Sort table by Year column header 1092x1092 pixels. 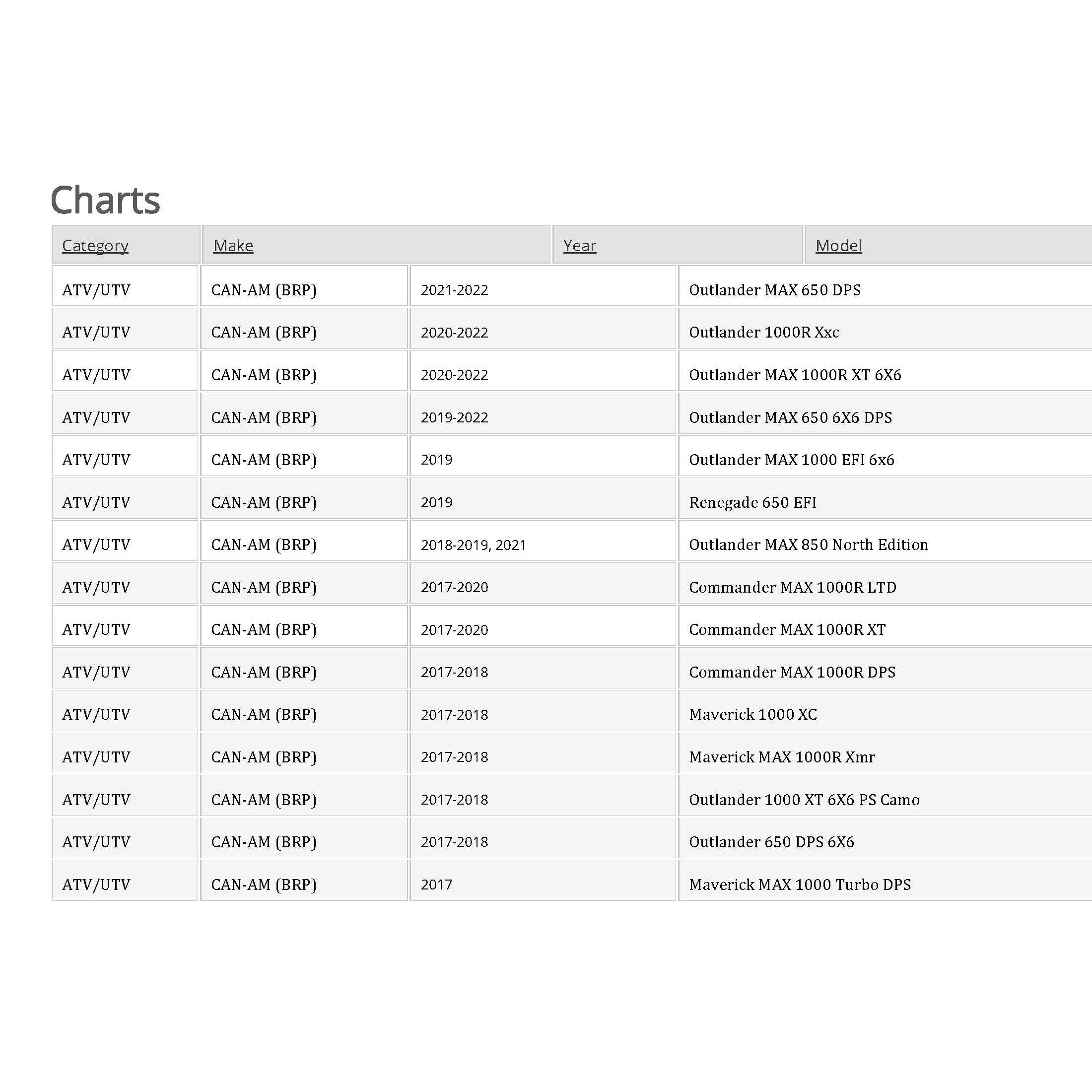pos(579,245)
